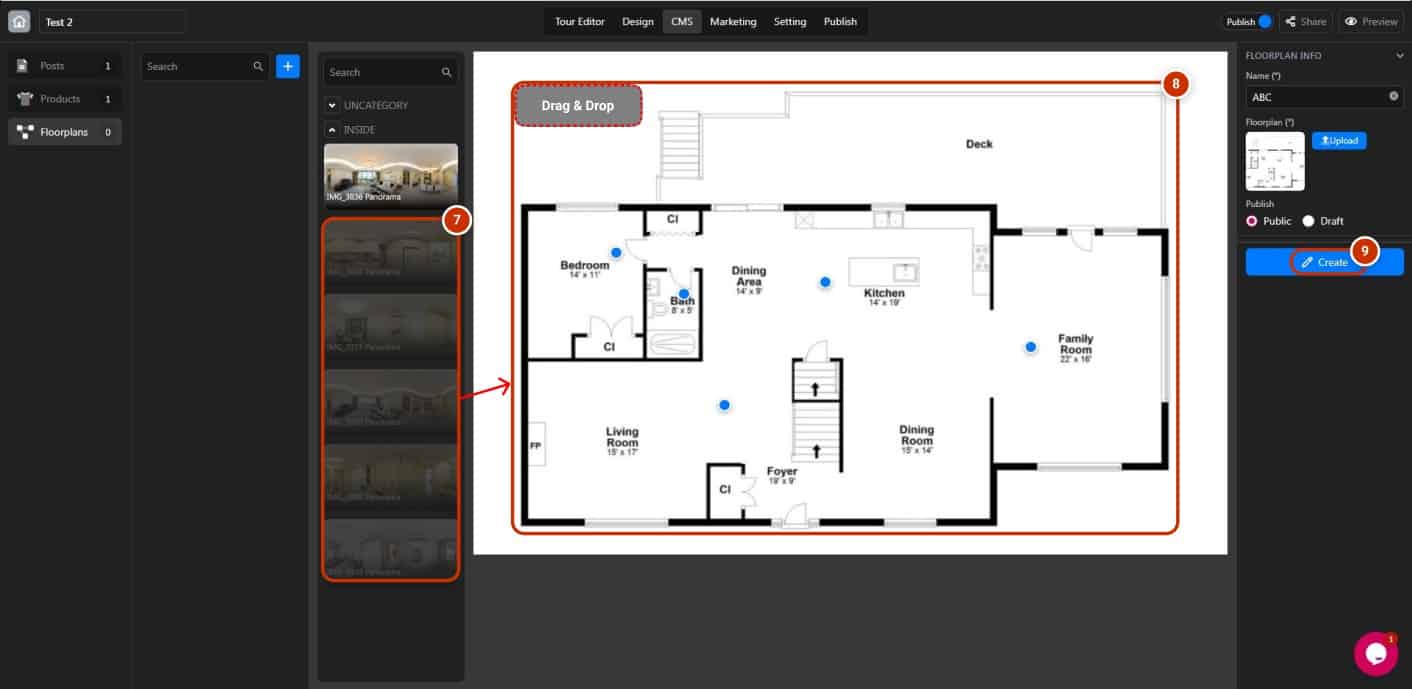Expand the UNCATEGORY section

coord(330,105)
